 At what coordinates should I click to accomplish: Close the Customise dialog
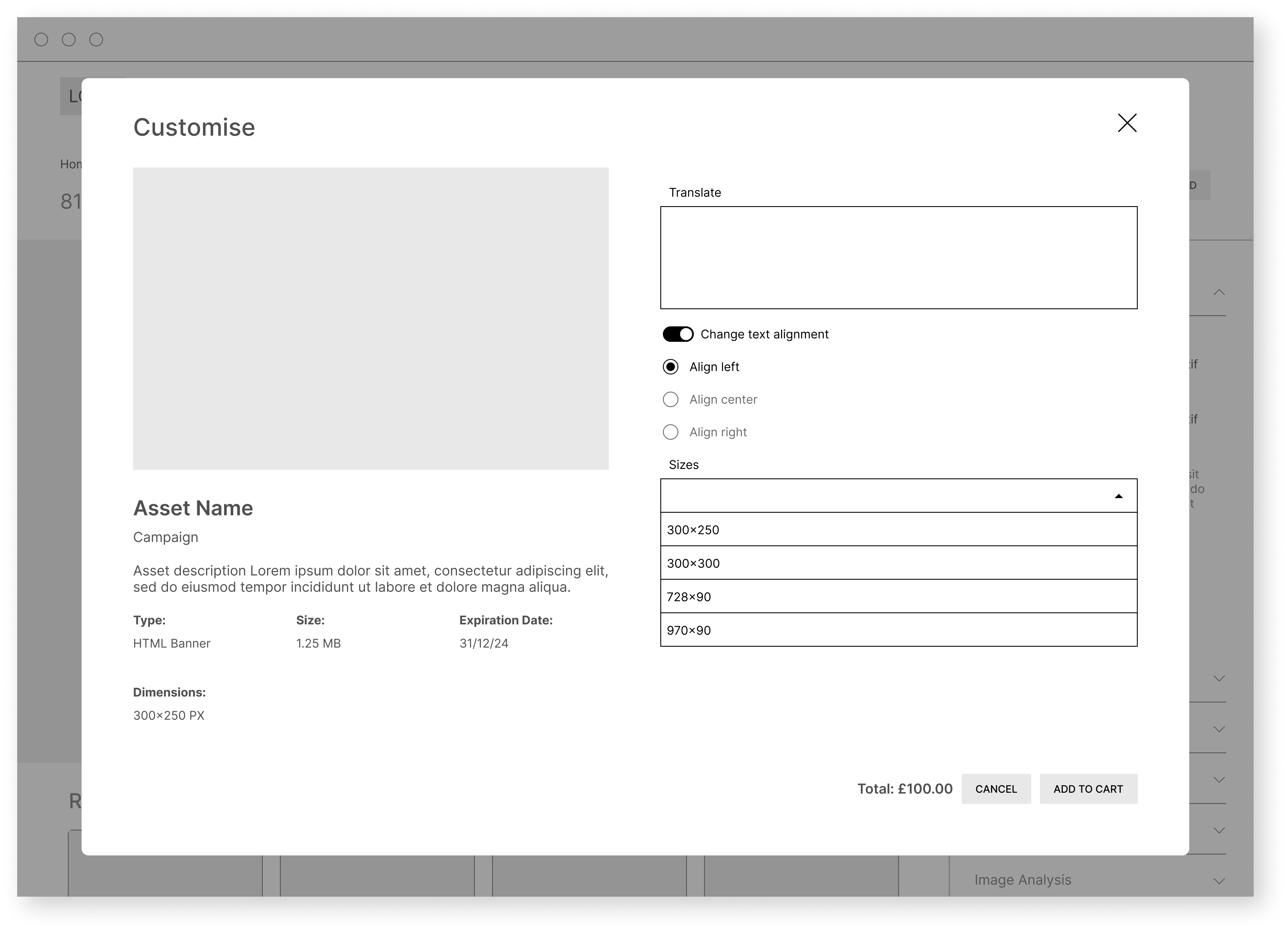tap(1127, 123)
